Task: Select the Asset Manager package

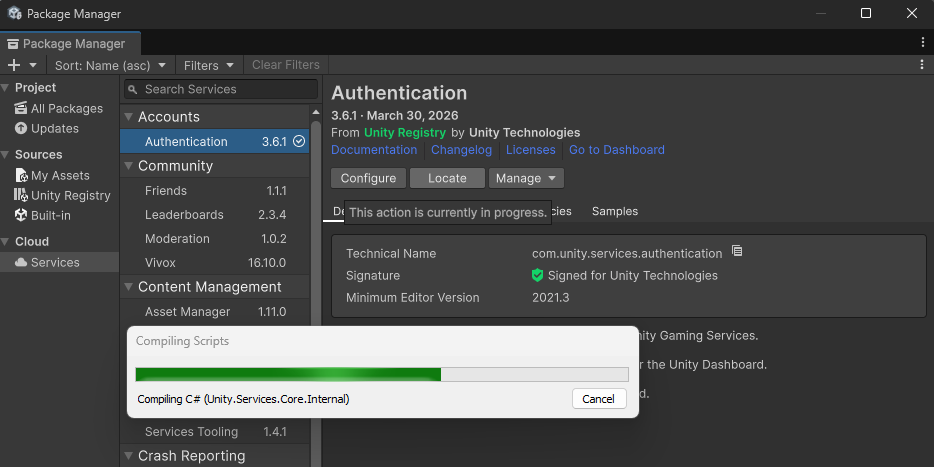Action: click(214, 312)
